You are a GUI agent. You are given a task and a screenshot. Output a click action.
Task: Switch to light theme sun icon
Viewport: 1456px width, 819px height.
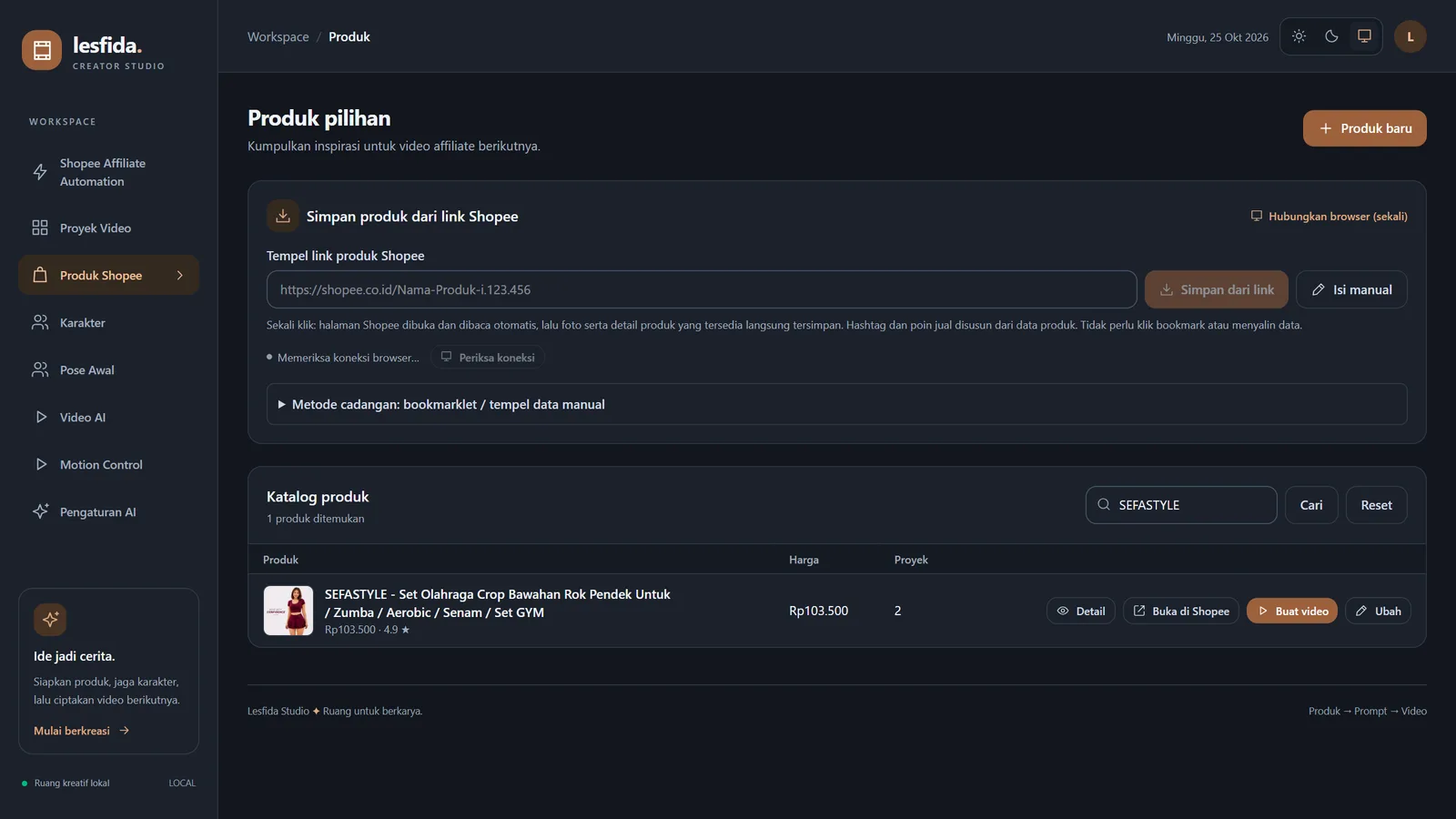1299,36
